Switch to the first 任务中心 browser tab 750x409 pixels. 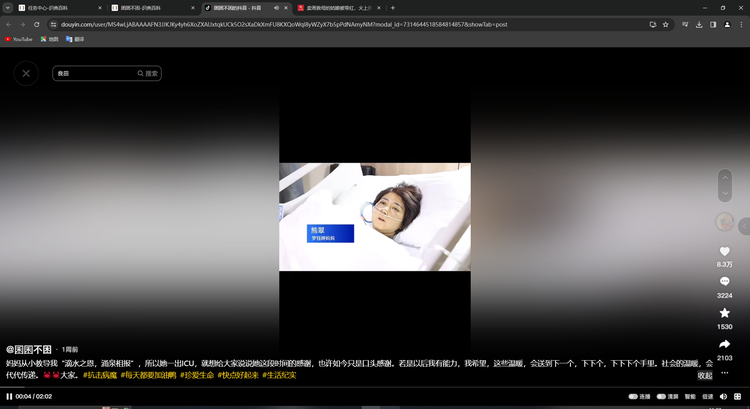60,8
